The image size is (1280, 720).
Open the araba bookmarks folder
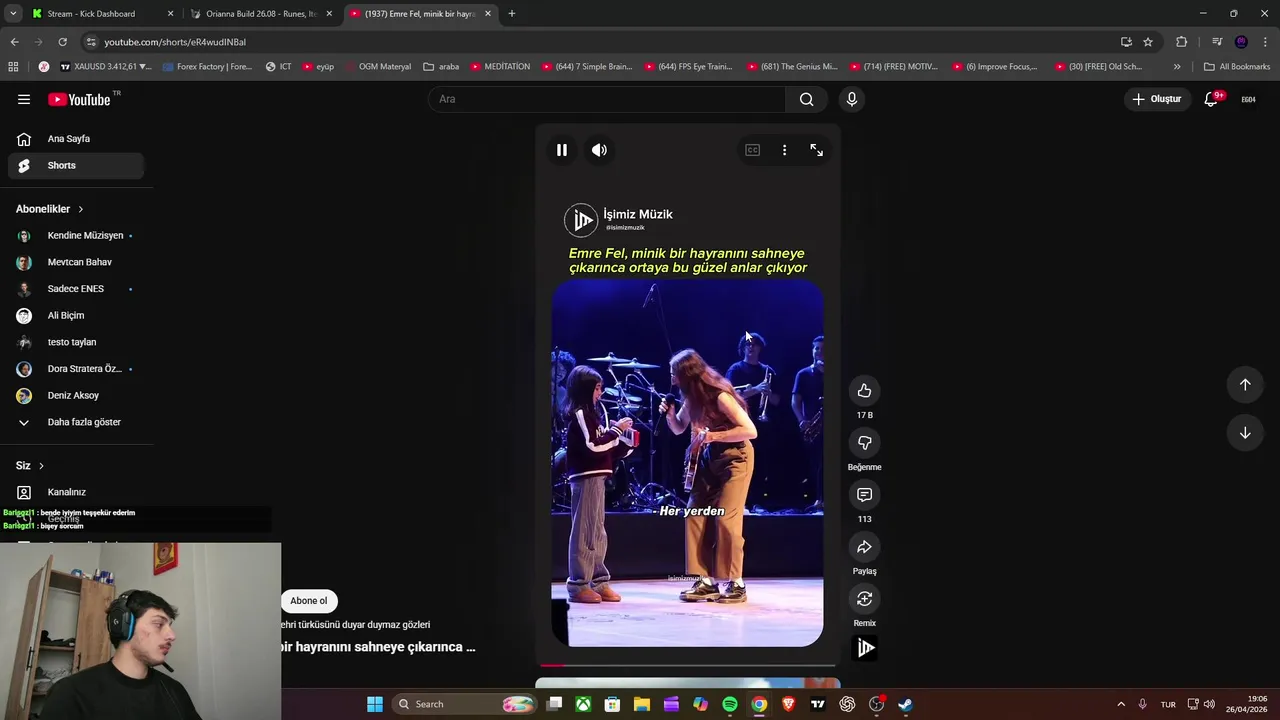click(441, 67)
